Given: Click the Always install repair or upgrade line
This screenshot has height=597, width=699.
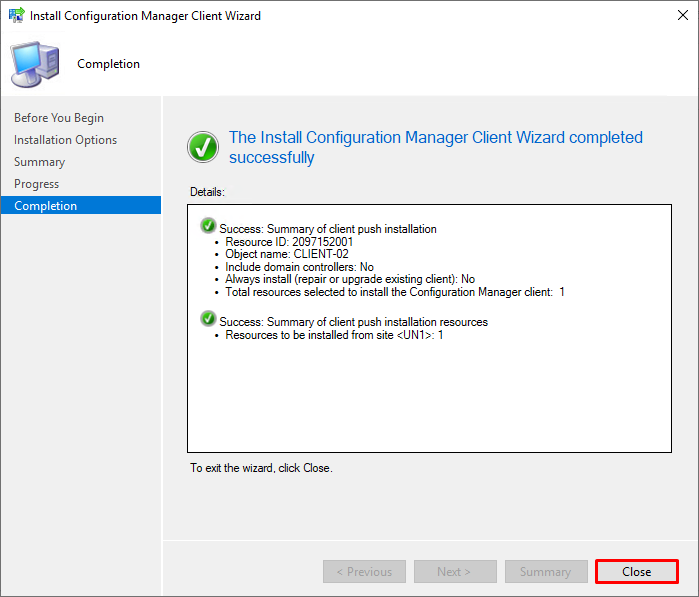Looking at the screenshot, I should [x=350, y=279].
